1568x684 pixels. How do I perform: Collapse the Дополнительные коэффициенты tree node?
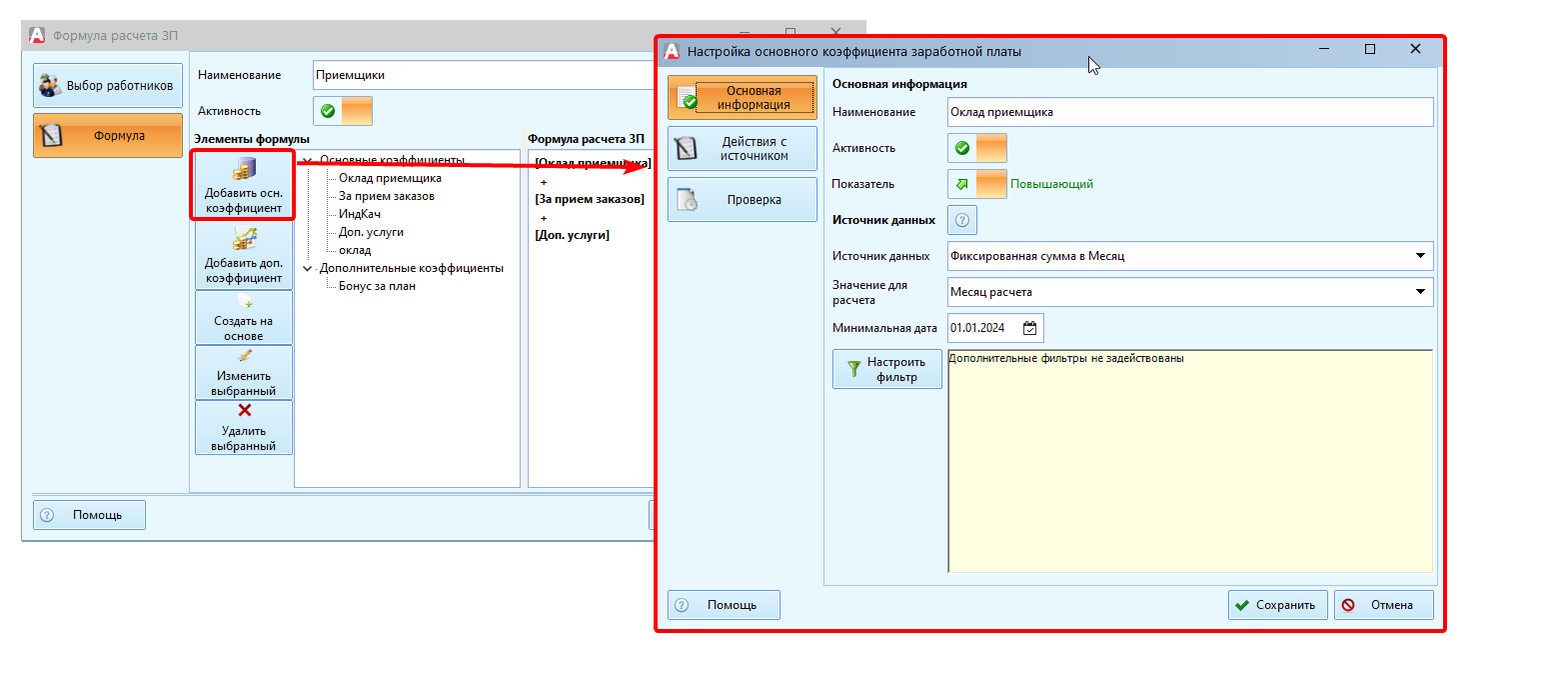tap(308, 268)
